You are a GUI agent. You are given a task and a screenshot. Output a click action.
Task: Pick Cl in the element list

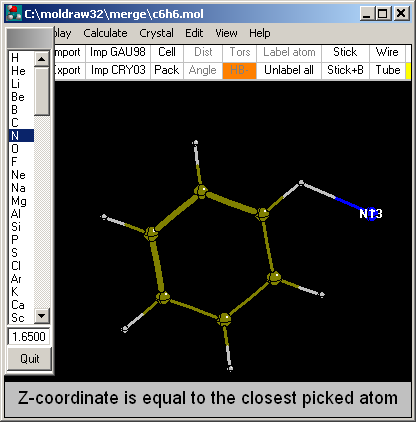(x=21, y=266)
